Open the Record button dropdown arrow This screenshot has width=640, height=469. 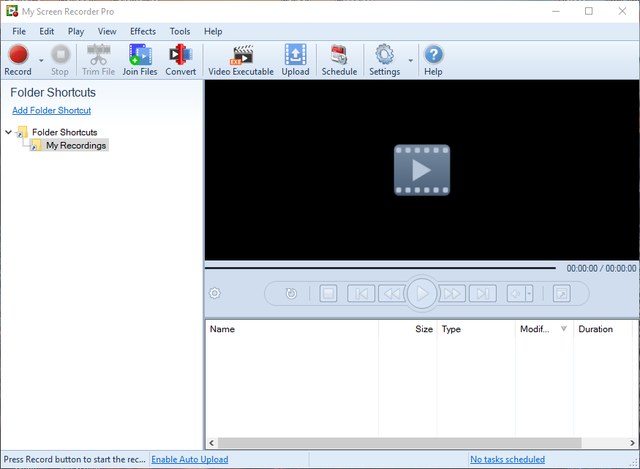point(41,60)
